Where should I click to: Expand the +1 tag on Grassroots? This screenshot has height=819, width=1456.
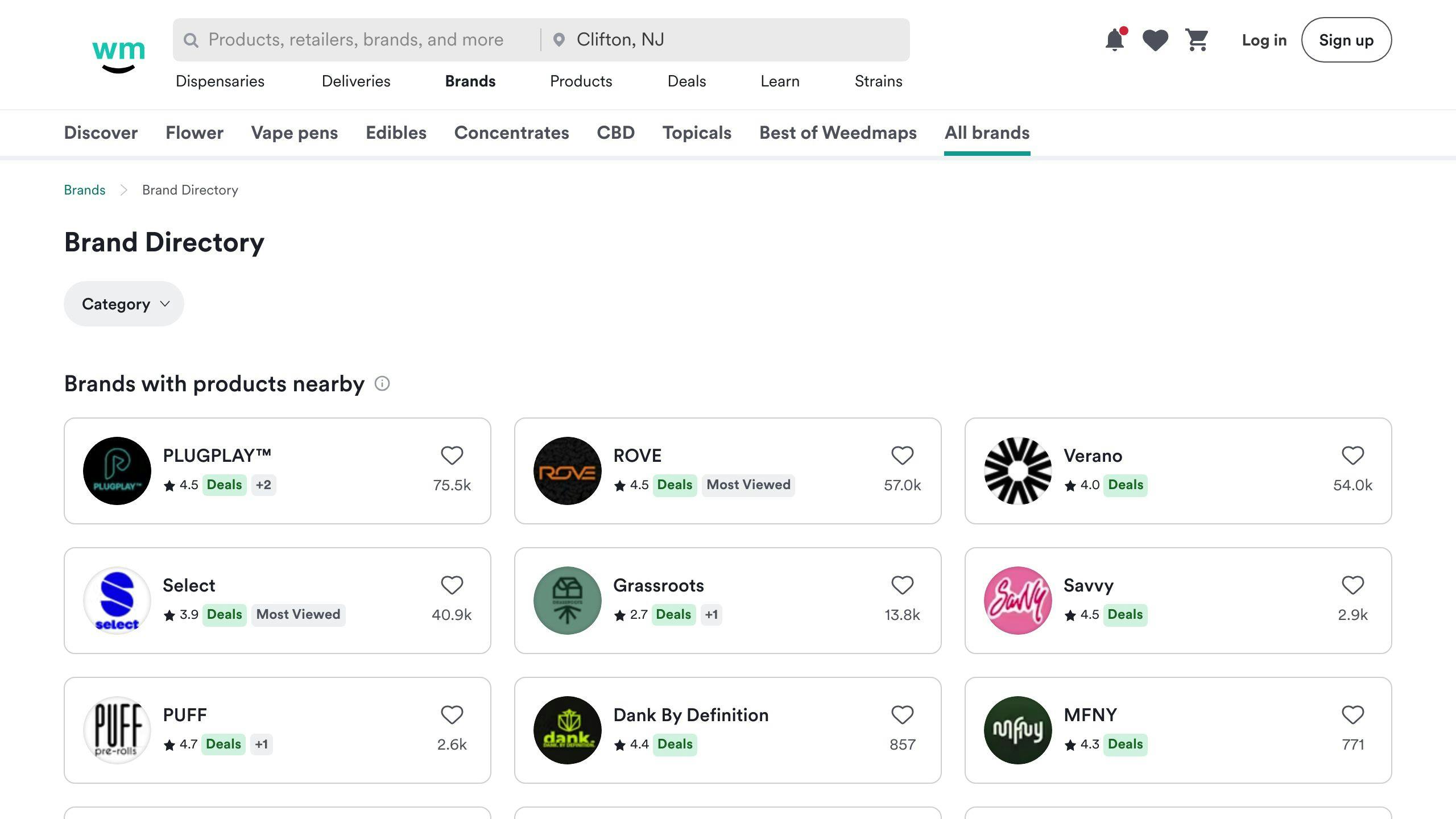[x=712, y=615]
